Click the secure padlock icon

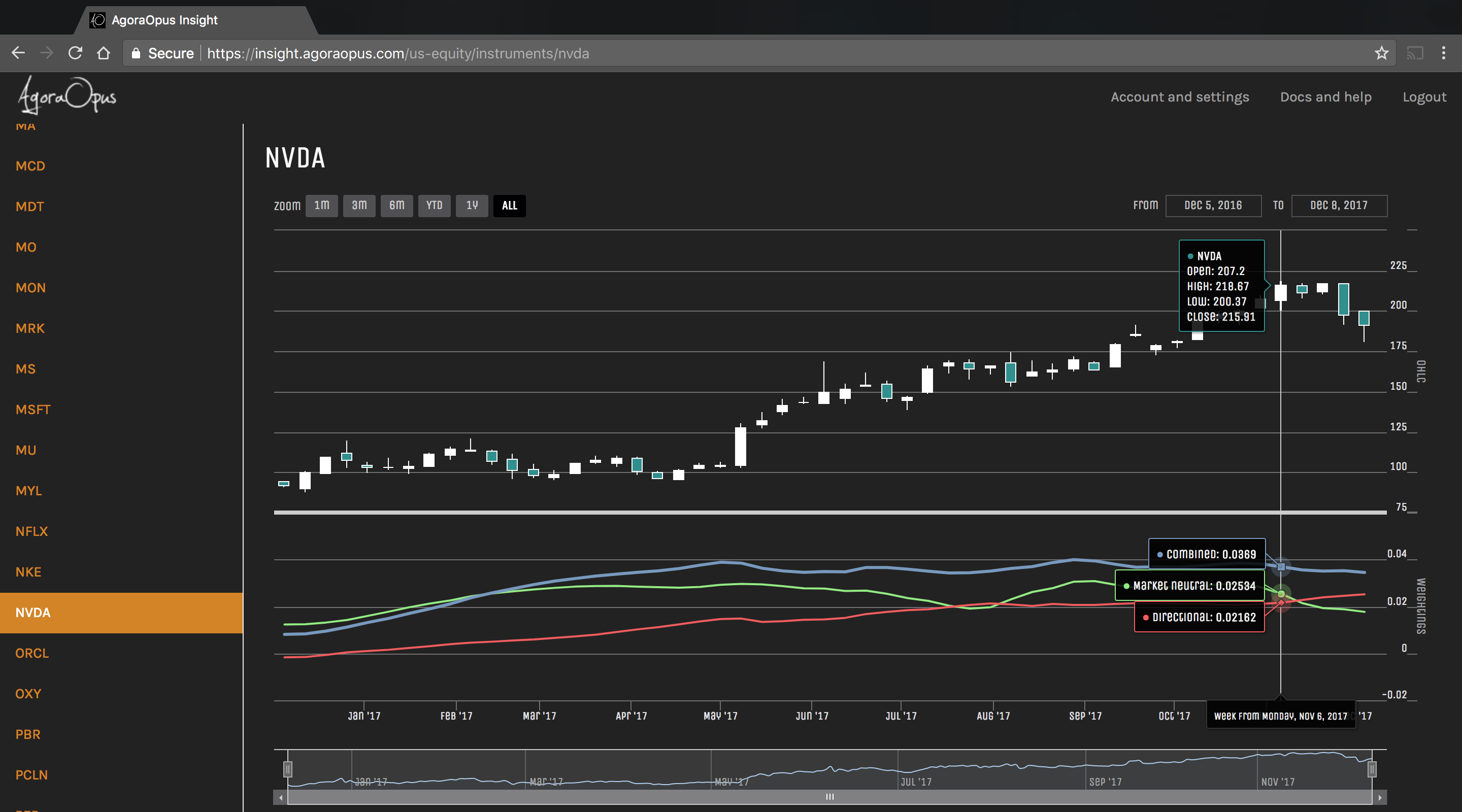(136, 53)
